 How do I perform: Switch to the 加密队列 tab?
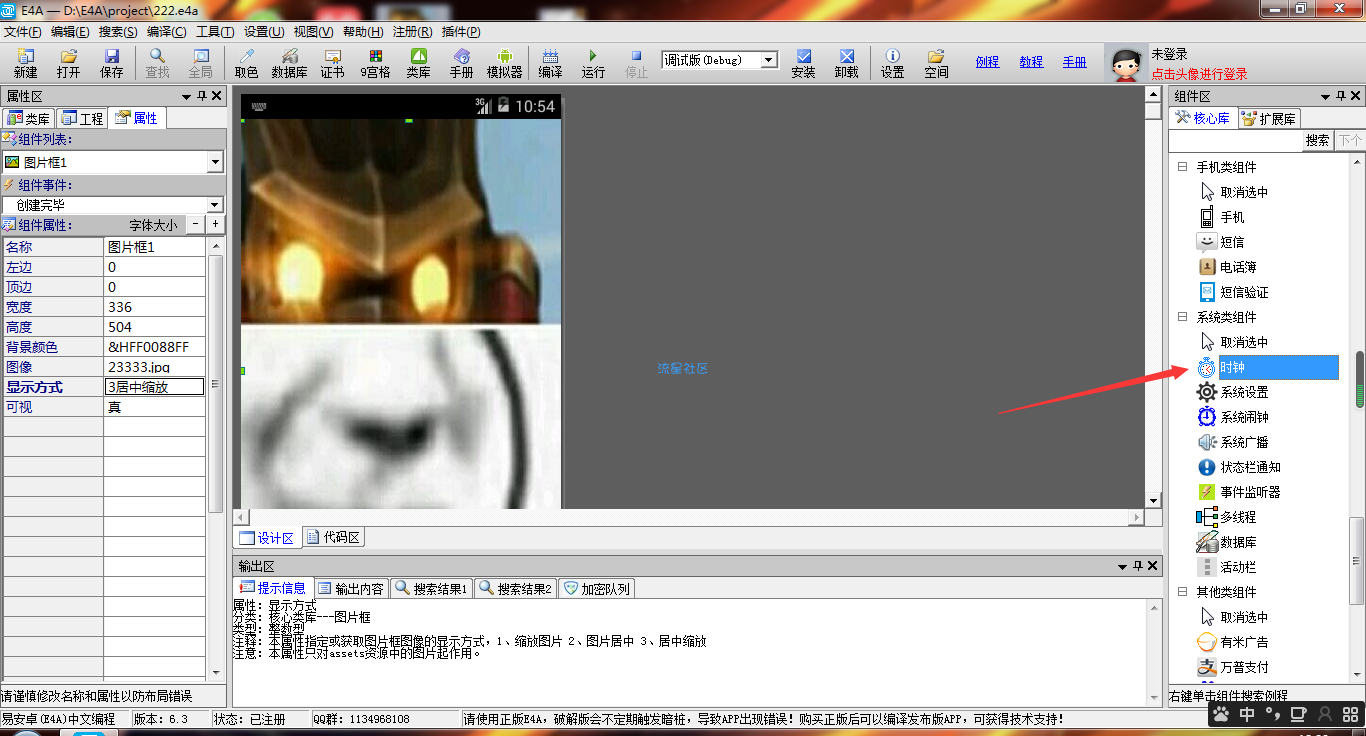597,589
